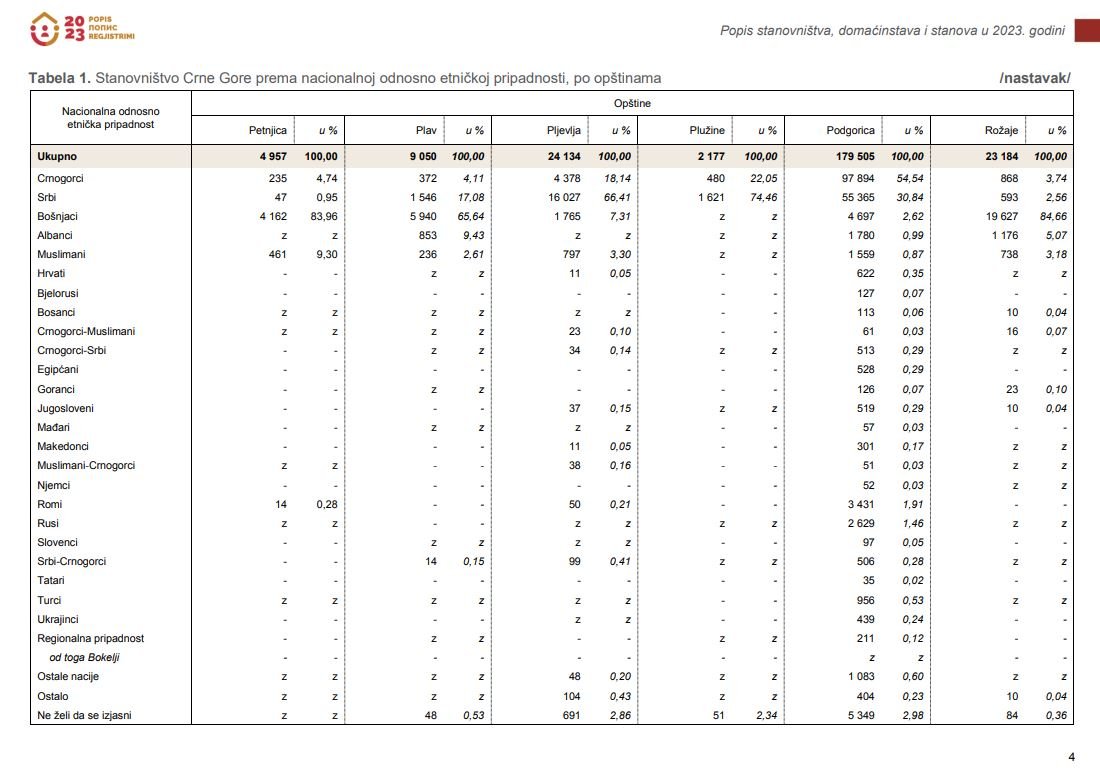Click the Bošnjaci row label
This screenshot has width=1100, height=778.
tap(58, 216)
